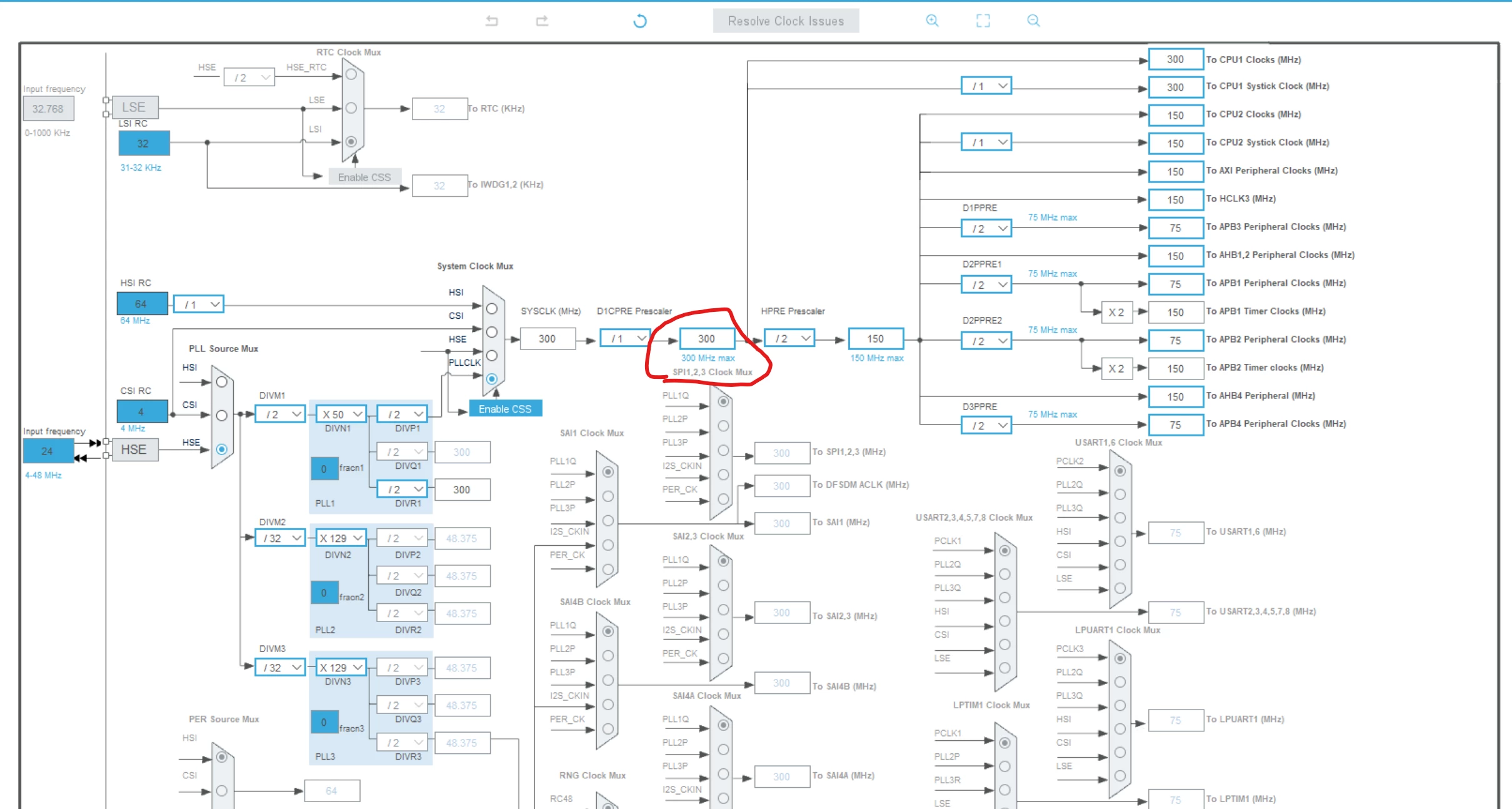This screenshot has width=1512, height=809.
Task: Zoom in on the clock diagram
Action: [x=932, y=21]
